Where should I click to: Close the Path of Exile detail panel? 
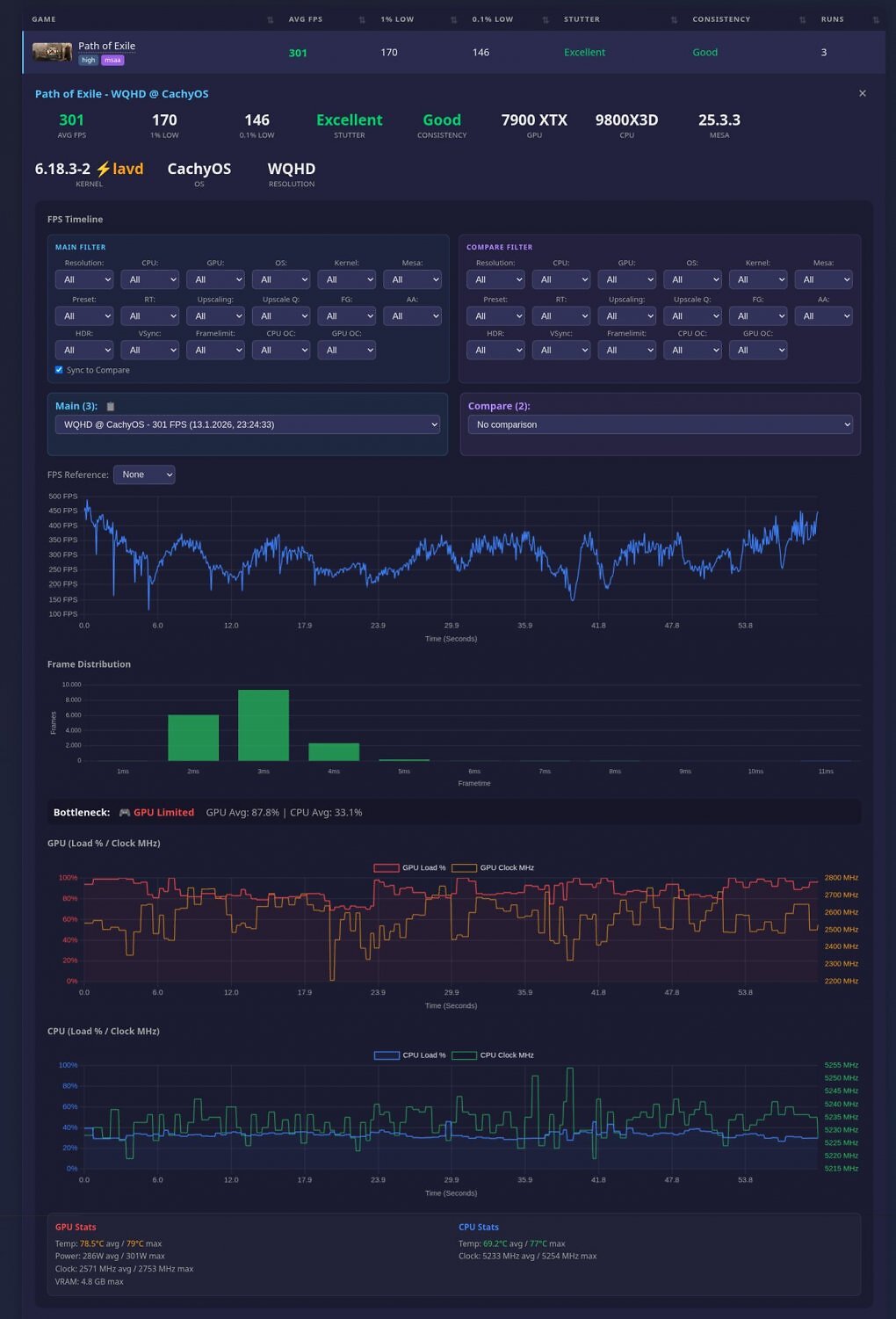[863, 93]
